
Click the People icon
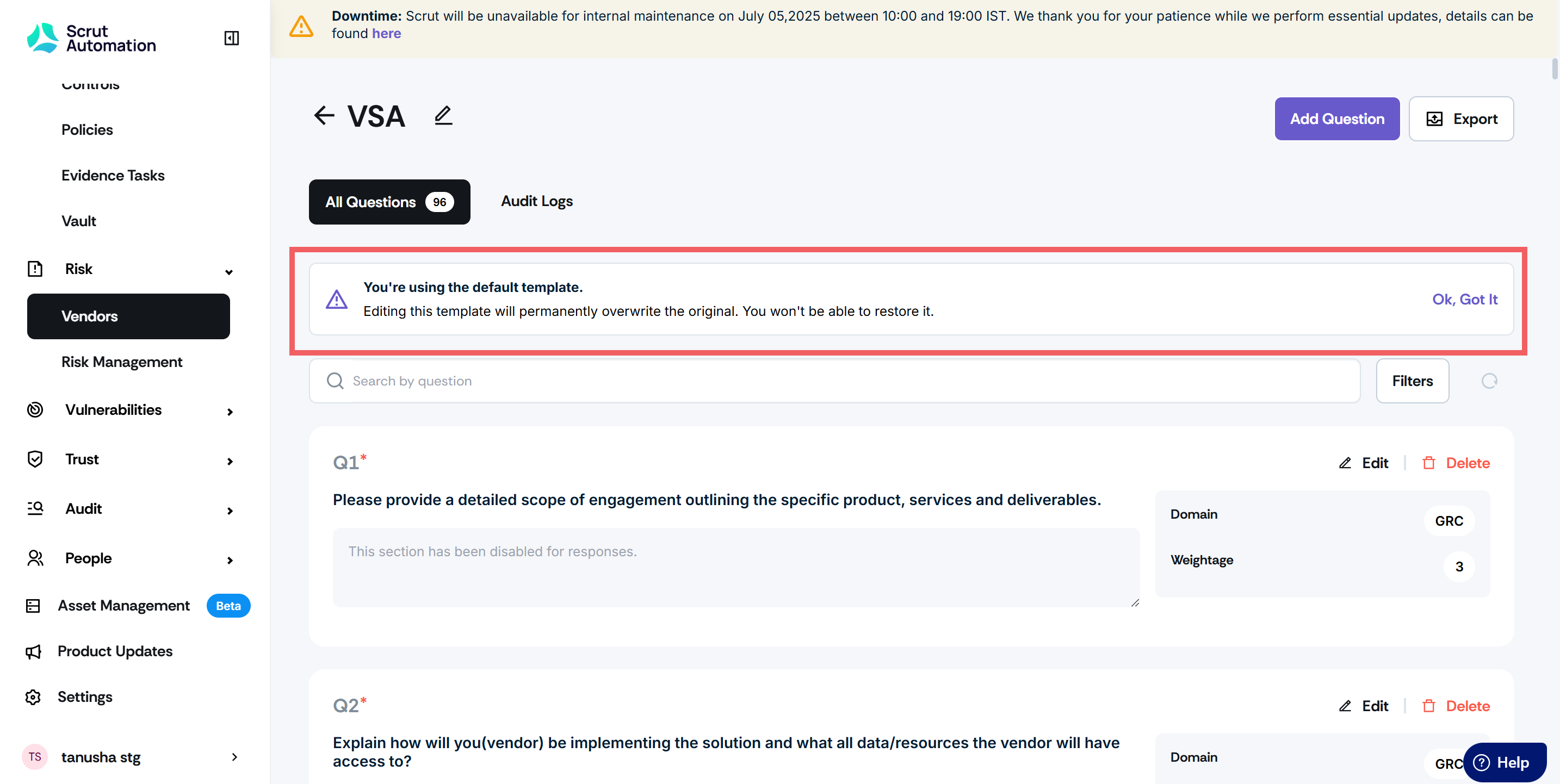[35, 558]
